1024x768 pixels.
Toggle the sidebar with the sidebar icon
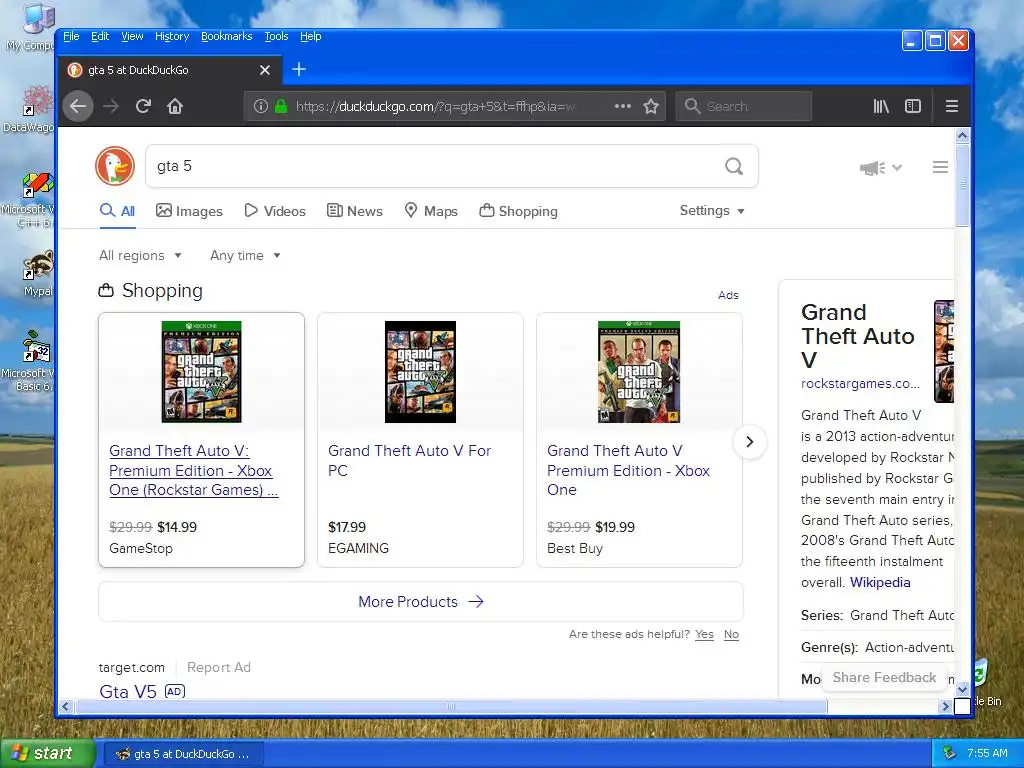tap(913, 106)
